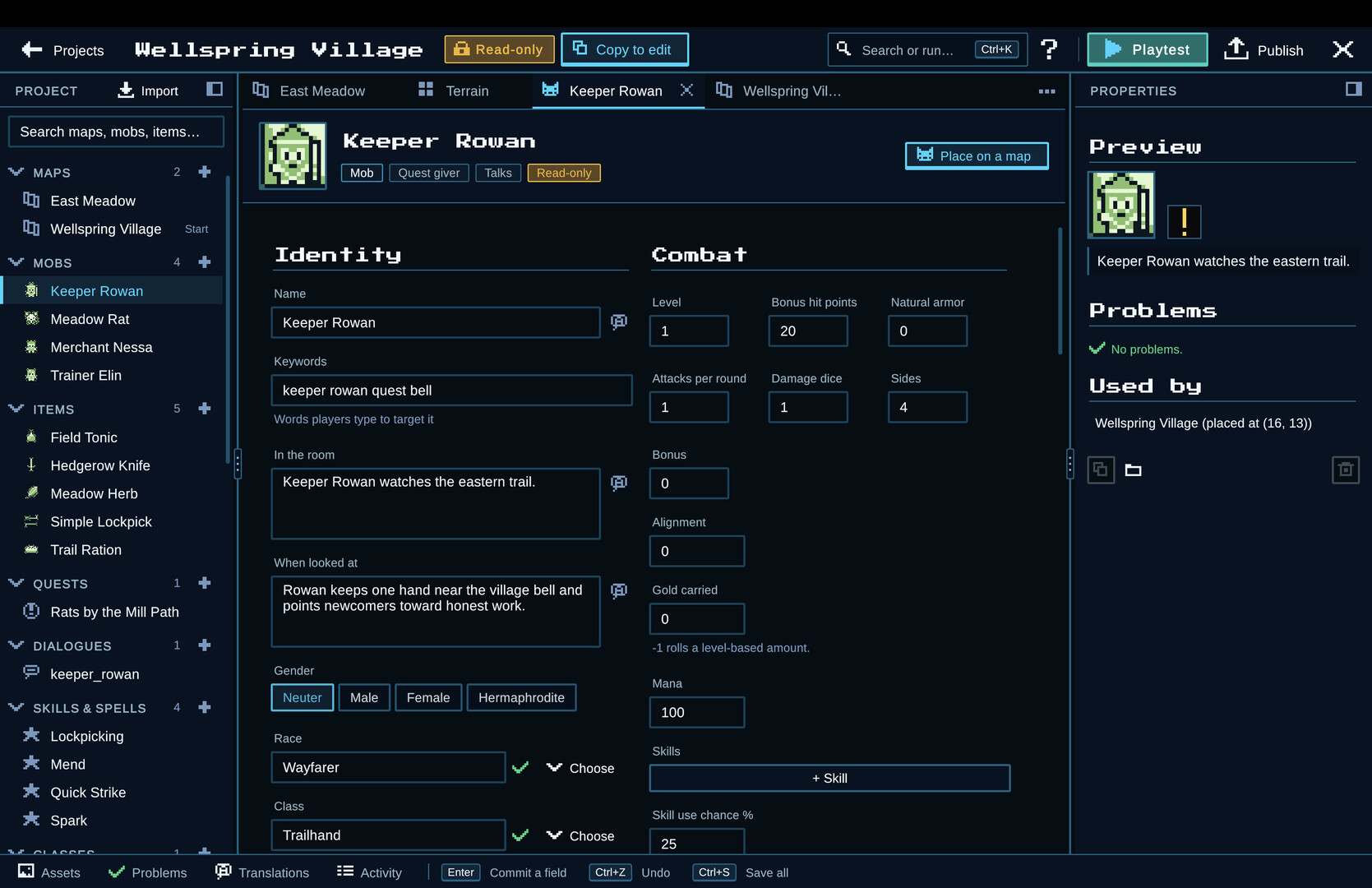Click the delete trash icon in Properties
Viewport: 1372px width, 888px height.
(x=1346, y=470)
